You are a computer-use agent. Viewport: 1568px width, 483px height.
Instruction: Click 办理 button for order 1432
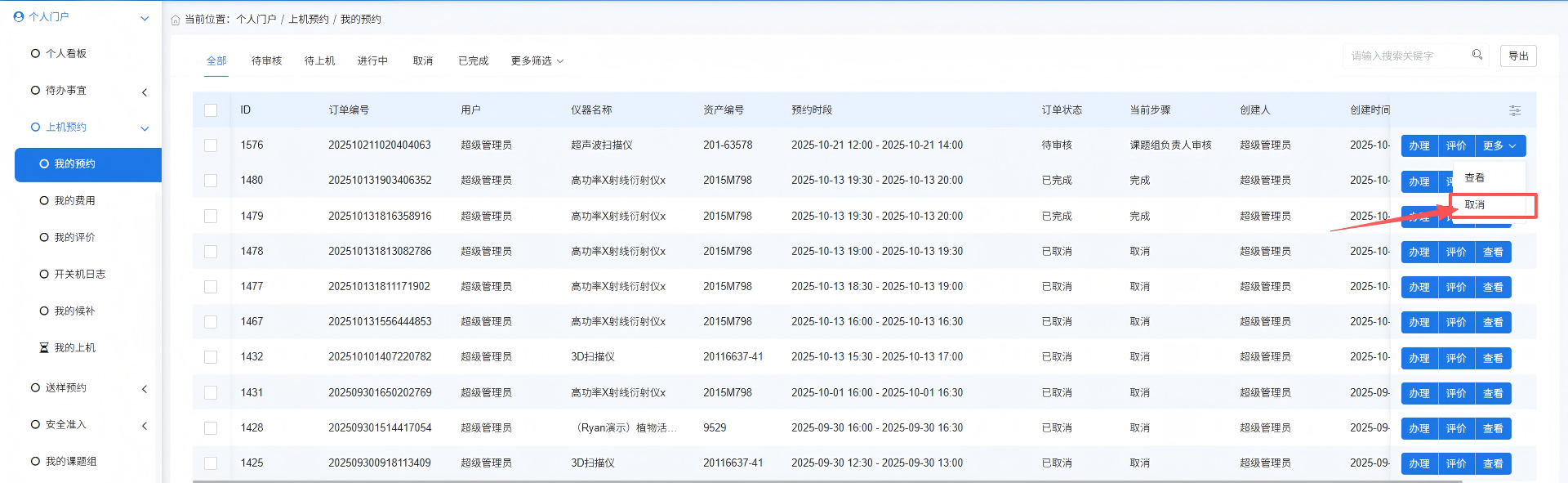(1419, 358)
